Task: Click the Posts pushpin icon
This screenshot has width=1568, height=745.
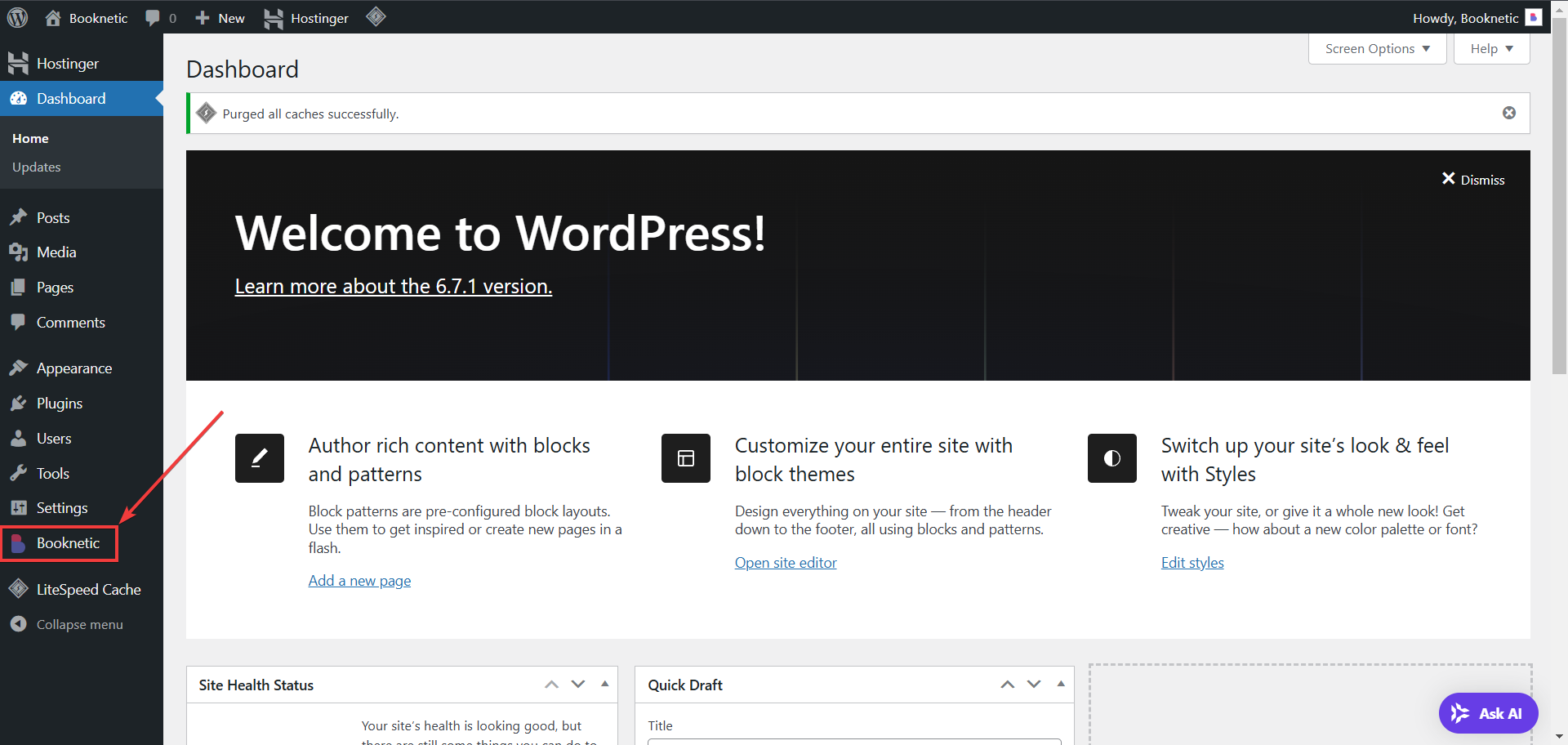Action: click(18, 217)
